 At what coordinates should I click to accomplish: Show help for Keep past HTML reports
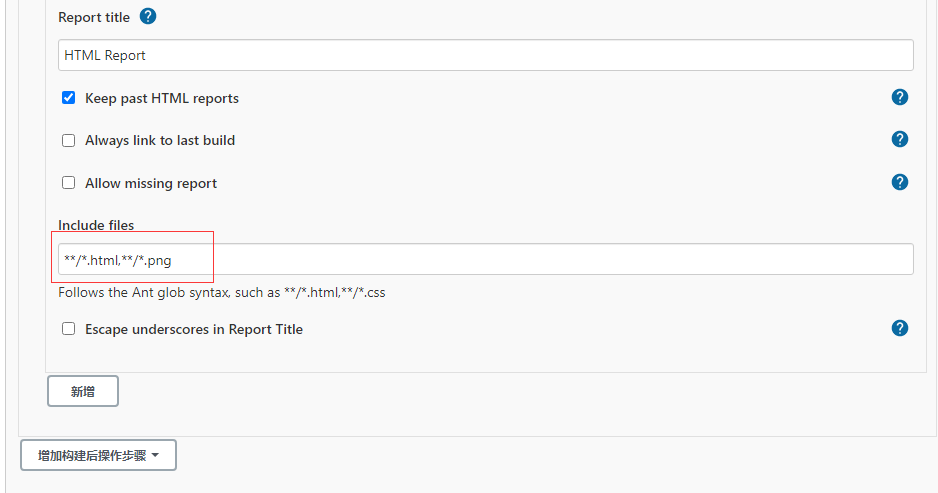(899, 97)
